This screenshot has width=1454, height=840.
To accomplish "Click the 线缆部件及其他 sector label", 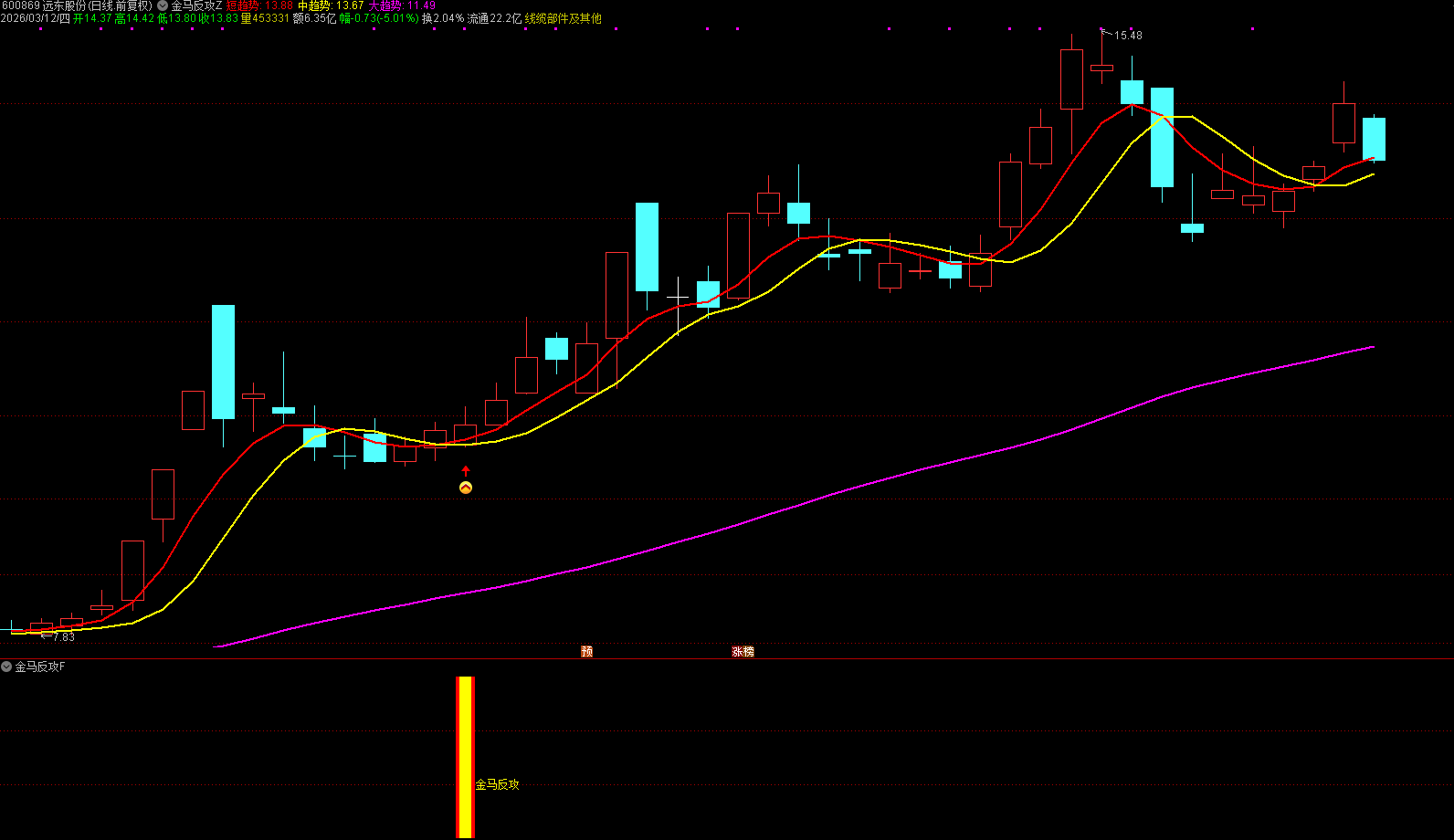I will pos(564,18).
